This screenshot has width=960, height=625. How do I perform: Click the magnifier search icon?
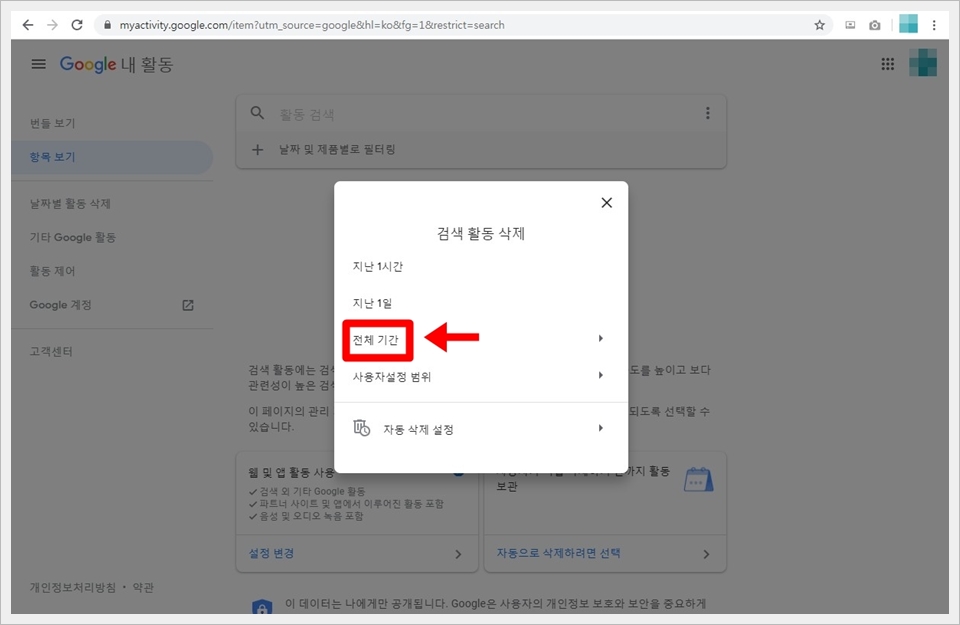point(257,113)
